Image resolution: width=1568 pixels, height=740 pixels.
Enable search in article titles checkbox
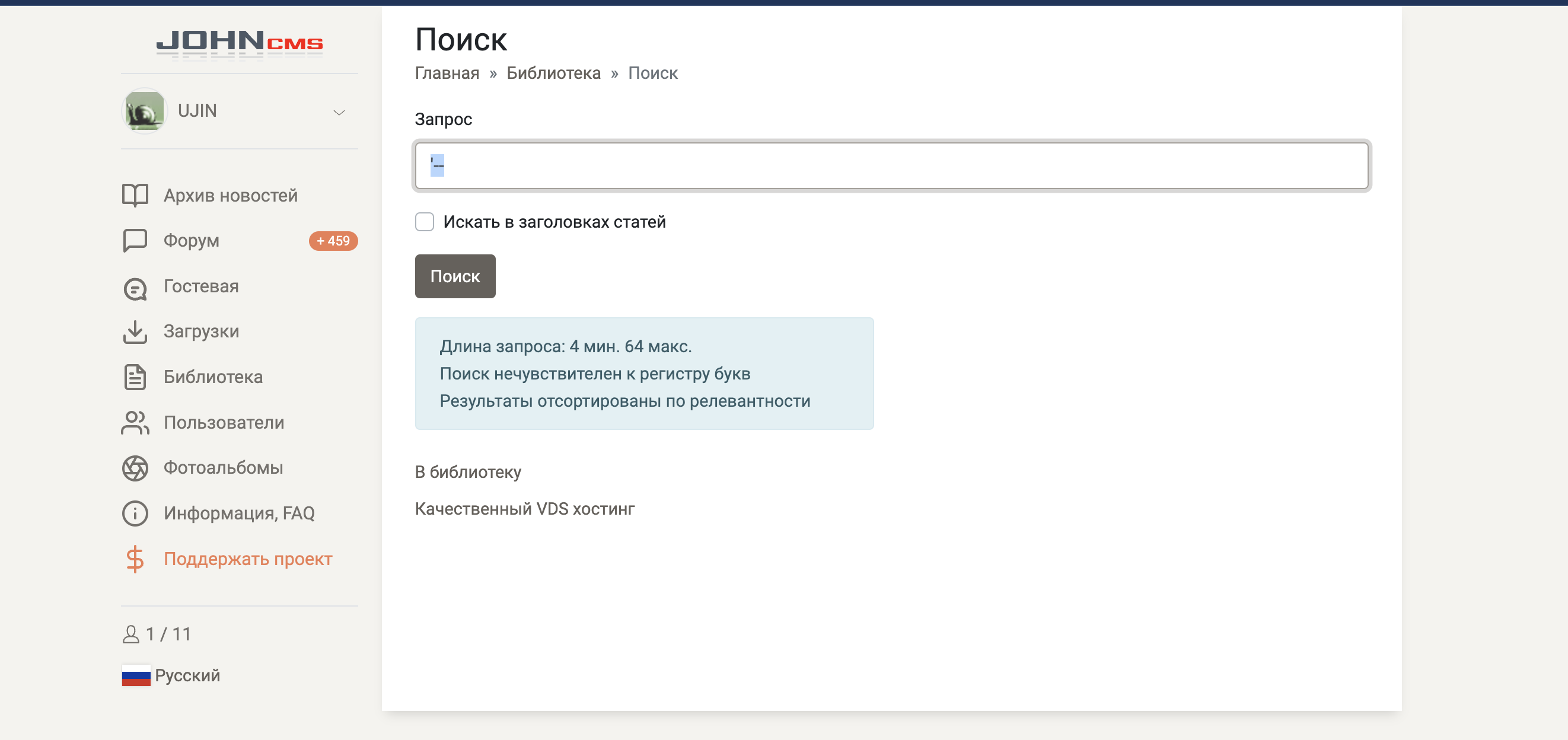pos(424,222)
